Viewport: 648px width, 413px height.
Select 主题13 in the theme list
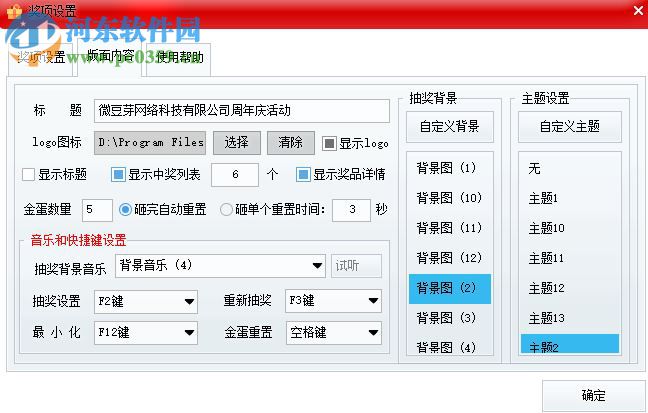(x=570, y=319)
